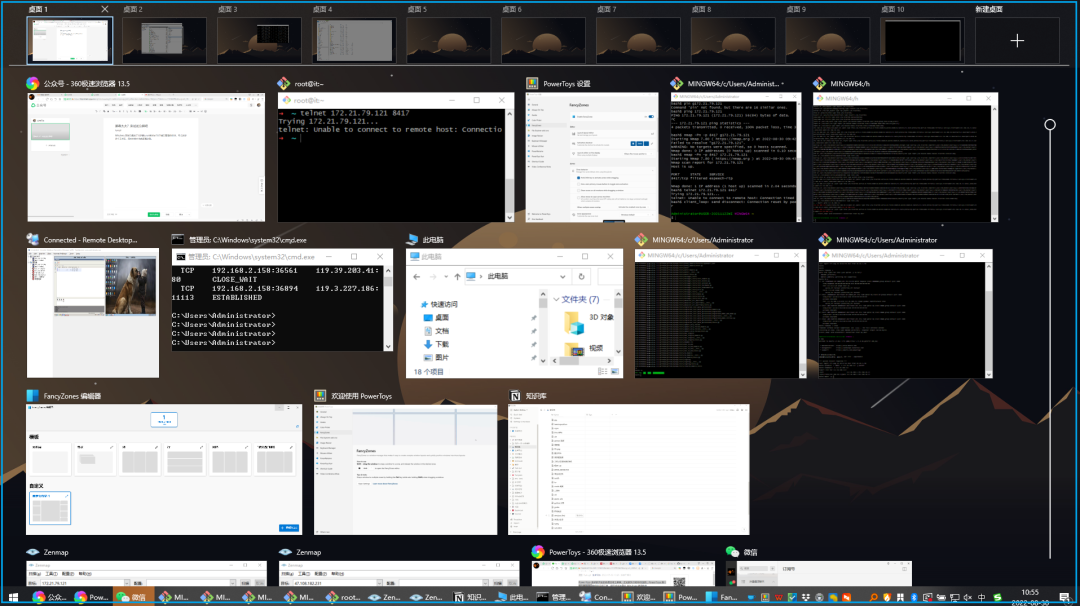This screenshot has height=606, width=1080.
Task: Open the 此电脑 file explorer window
Action: (x=514, y=313)
